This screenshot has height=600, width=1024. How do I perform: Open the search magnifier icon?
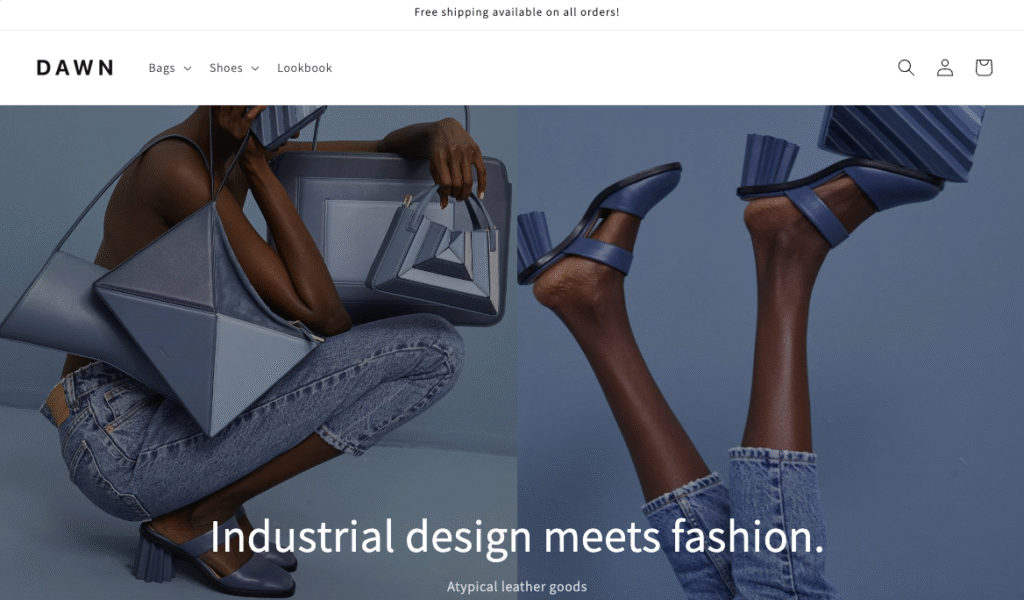click(x=906, y=67)
